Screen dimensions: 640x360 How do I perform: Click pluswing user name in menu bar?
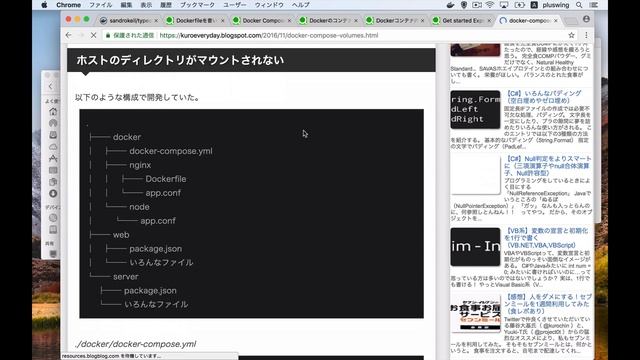(x=556, y=5)
